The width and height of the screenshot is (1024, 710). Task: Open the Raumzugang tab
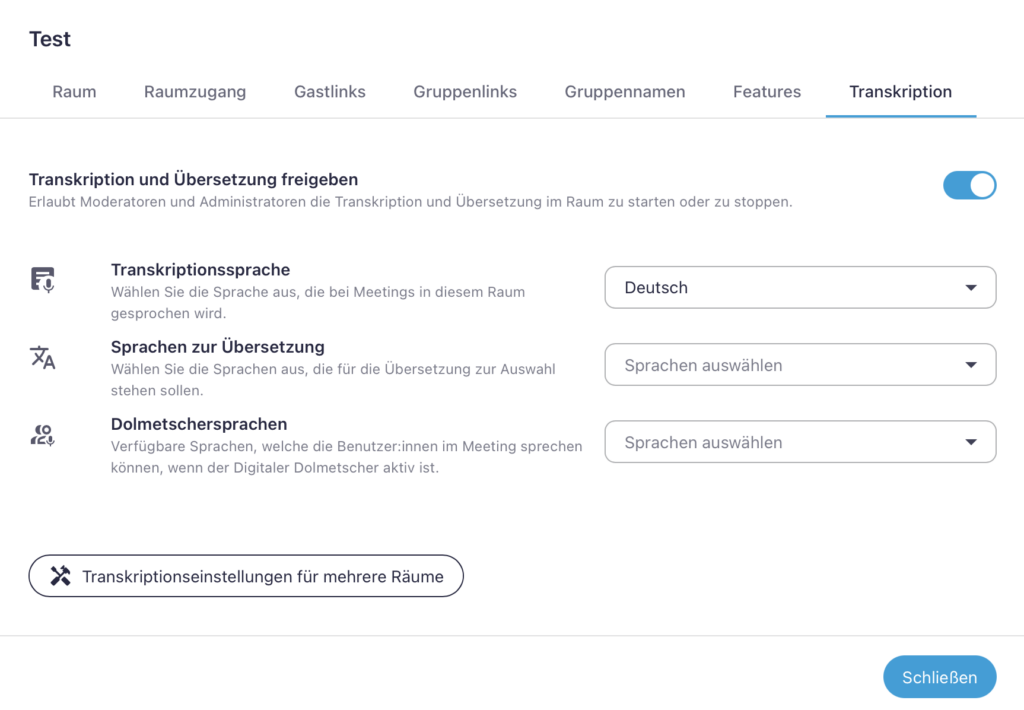click(194, 91)
